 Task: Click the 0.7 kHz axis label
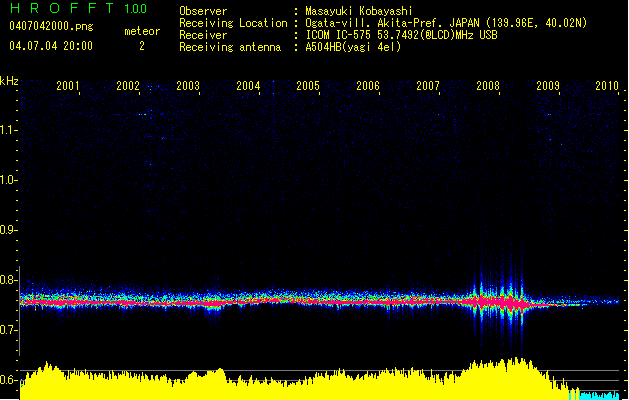[8, 330]
